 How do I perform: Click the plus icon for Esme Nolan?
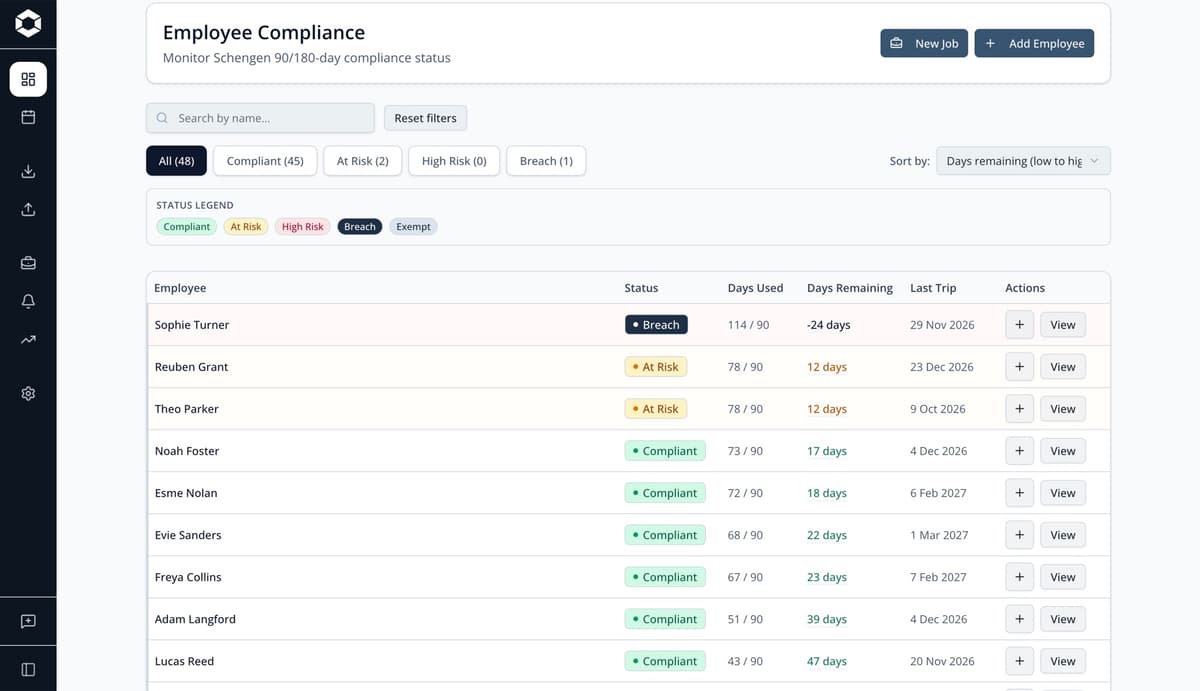coord(1019,493)
